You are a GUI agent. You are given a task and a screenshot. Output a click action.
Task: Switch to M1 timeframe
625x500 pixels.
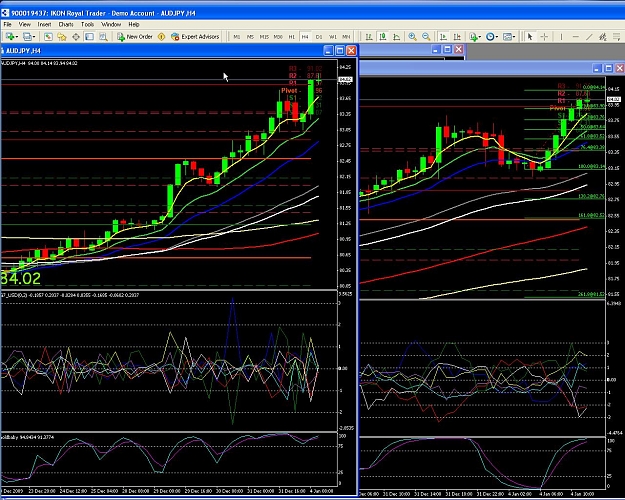coord(237,37)
